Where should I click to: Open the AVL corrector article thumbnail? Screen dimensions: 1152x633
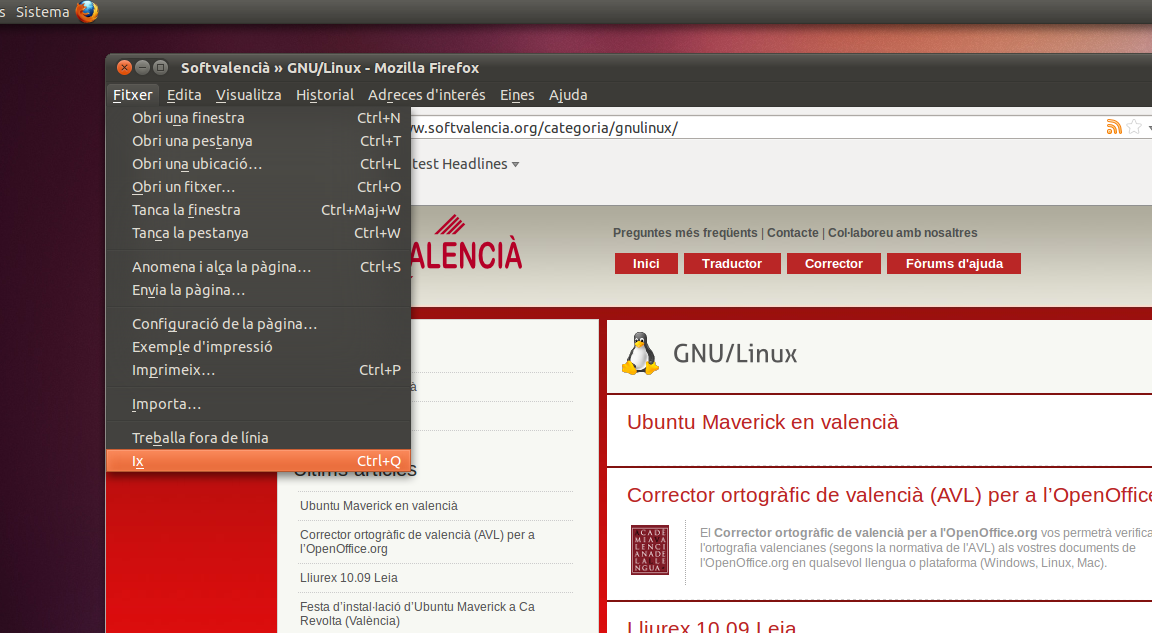(649, 550)
